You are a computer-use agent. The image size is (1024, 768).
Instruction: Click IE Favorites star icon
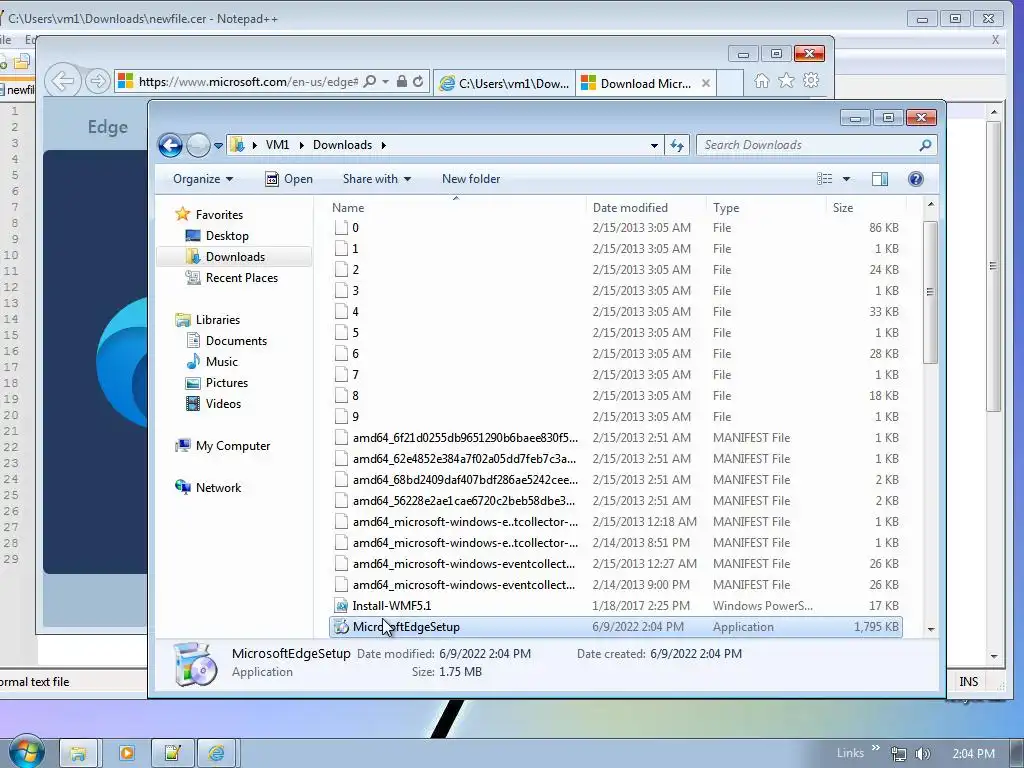click(x=786, y=80)
